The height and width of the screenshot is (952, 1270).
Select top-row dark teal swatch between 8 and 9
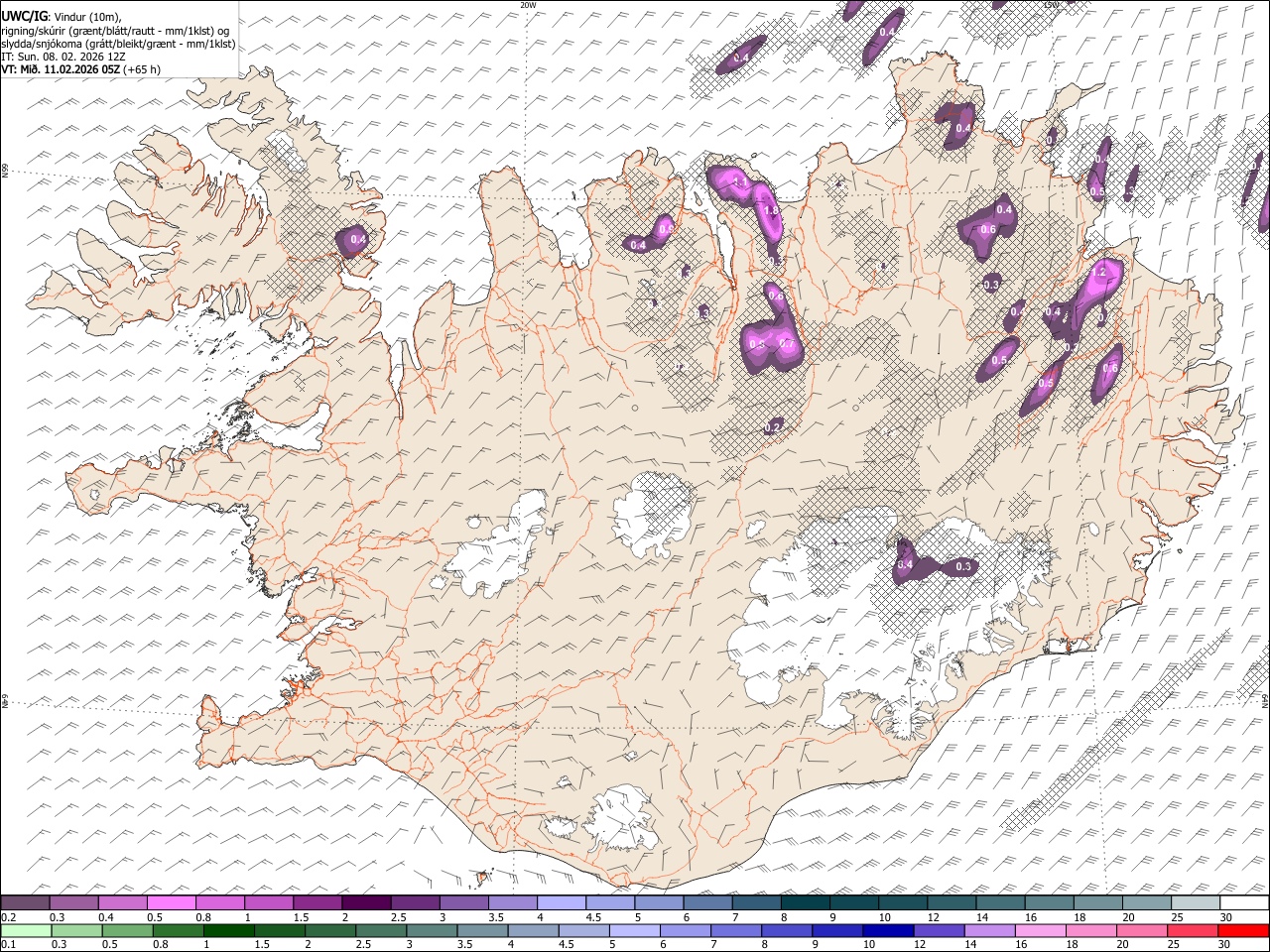(805, 903)
